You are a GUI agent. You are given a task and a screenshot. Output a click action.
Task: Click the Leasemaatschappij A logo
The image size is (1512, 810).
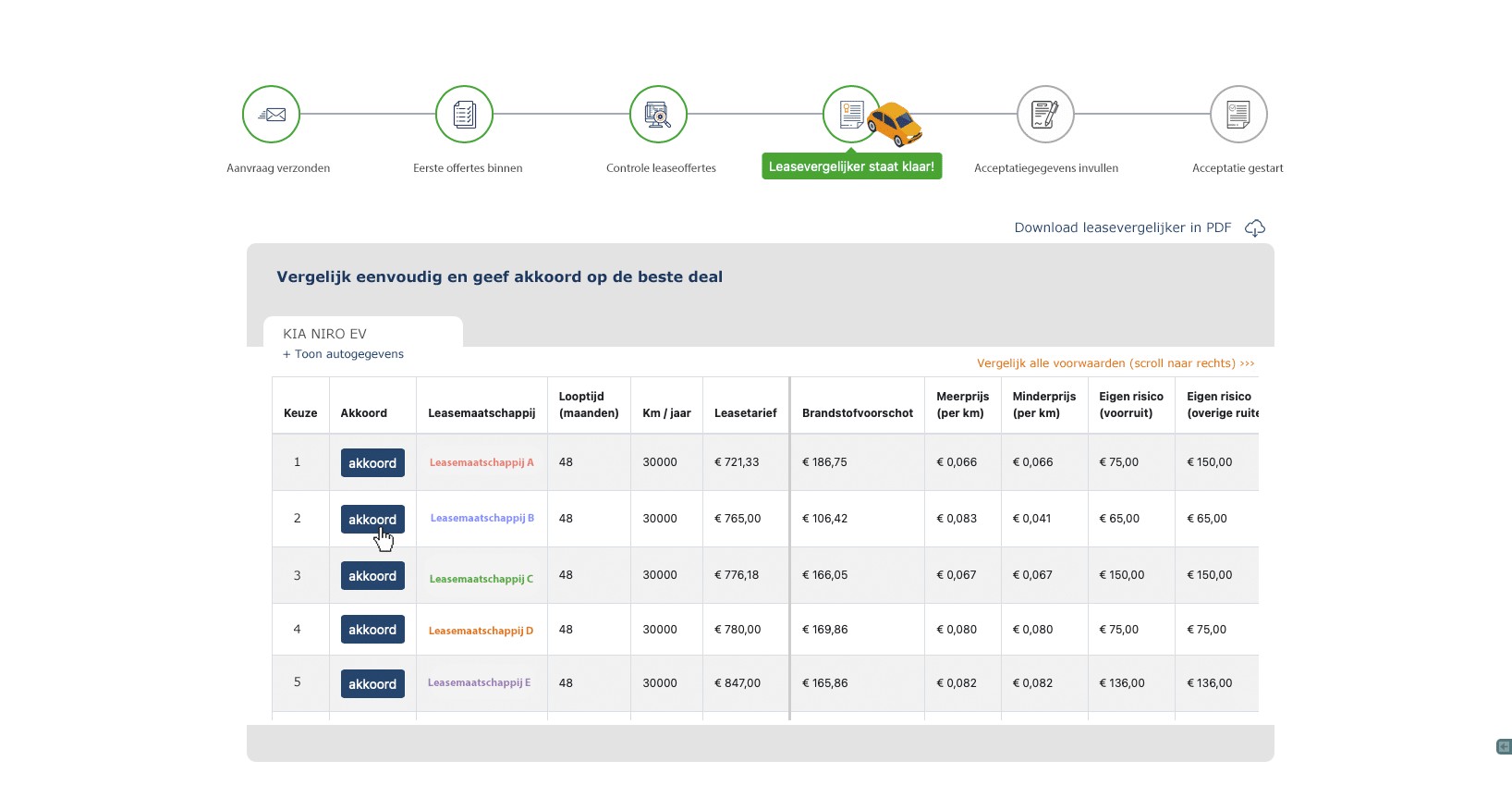coord(482,462)
